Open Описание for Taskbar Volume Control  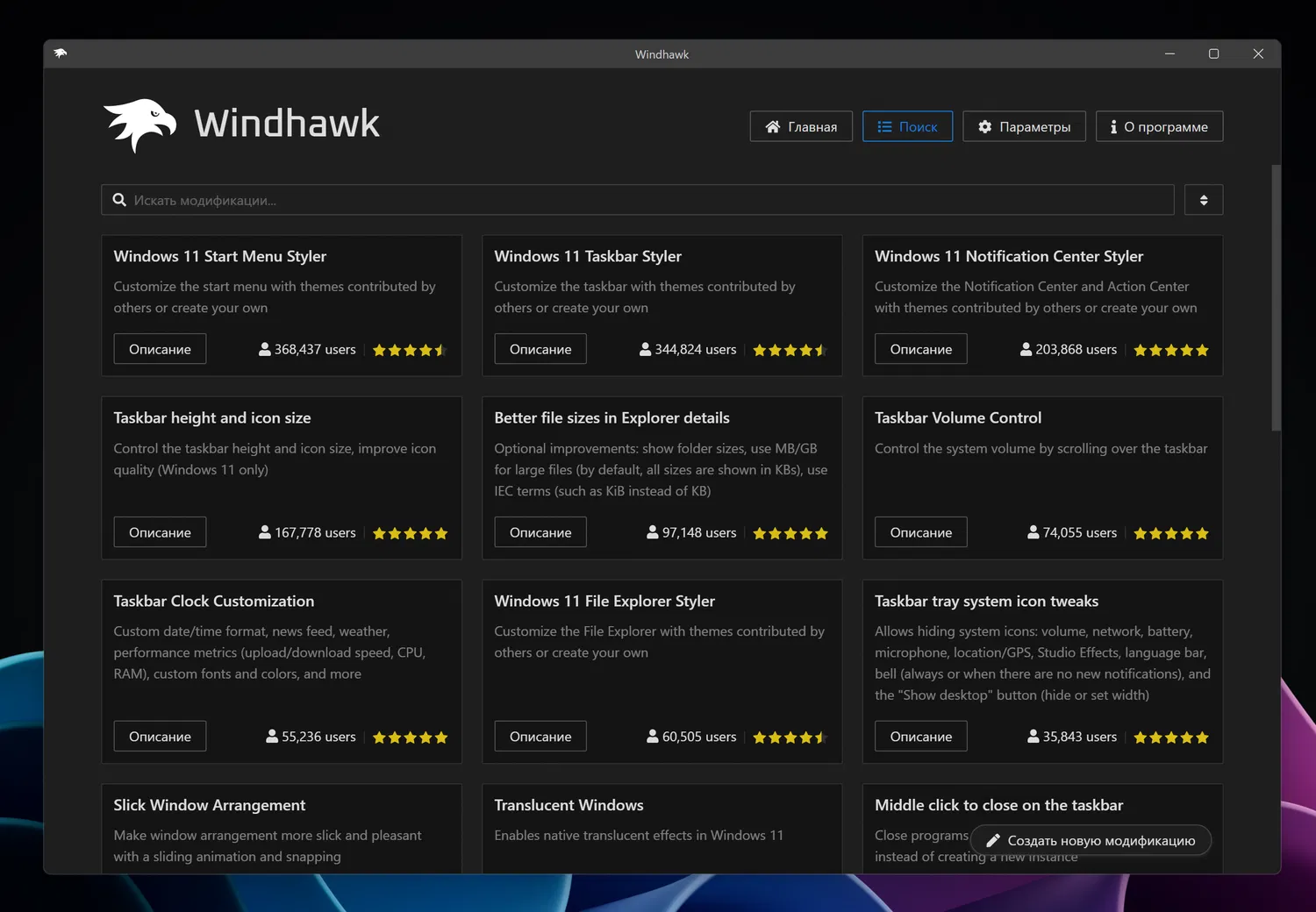[921, 532]
